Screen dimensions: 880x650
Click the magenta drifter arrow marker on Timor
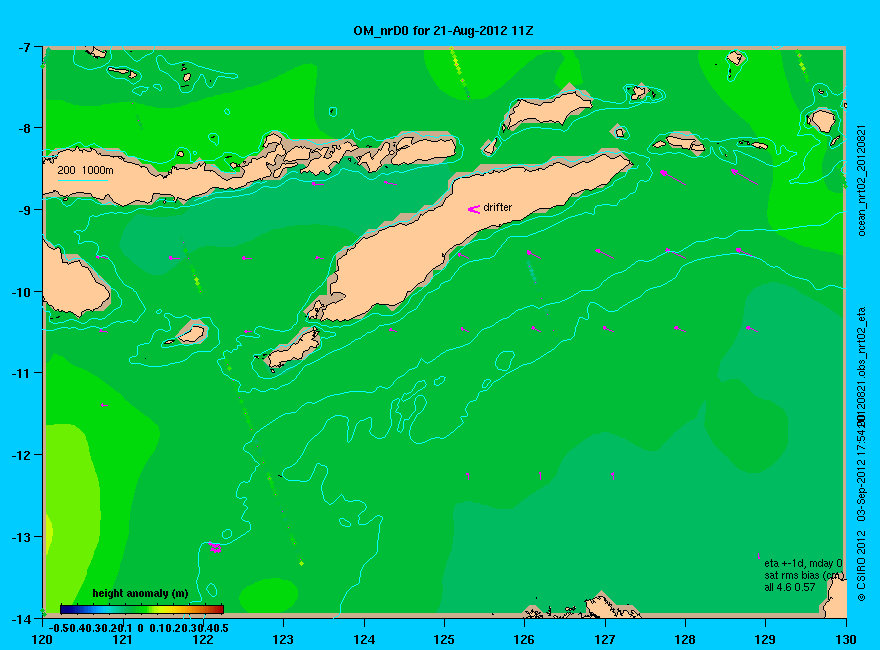pyautogui.click(x=474, y=209)
